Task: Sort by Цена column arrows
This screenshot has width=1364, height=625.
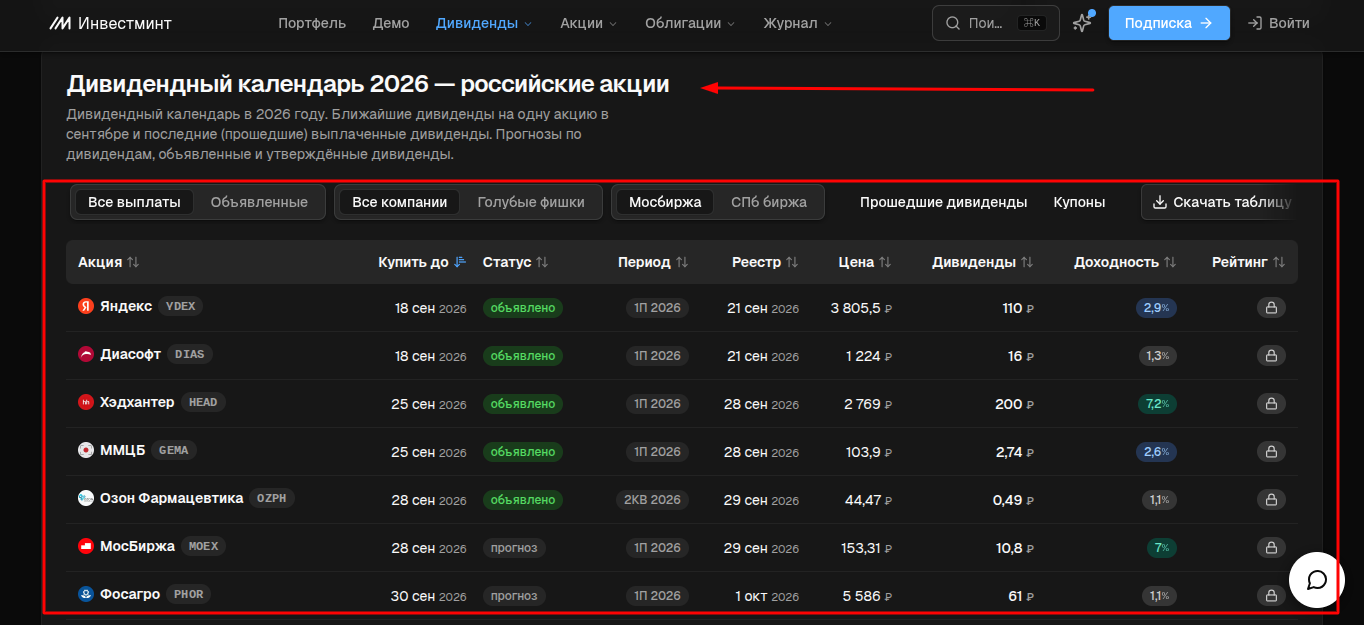Action: [x=884, y=262]
